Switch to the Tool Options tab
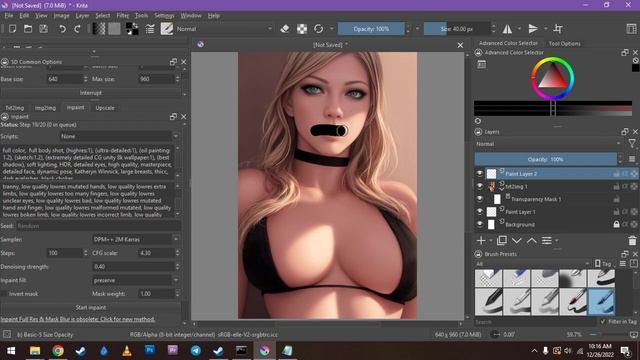This screenshot has width=640, height=360. (564, 43)
